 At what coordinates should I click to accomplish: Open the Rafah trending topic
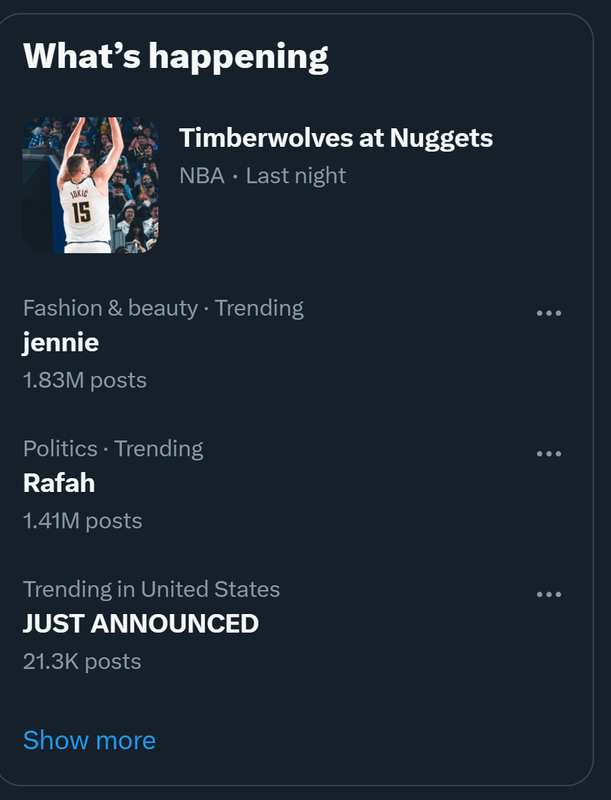(x=56, y=484)
